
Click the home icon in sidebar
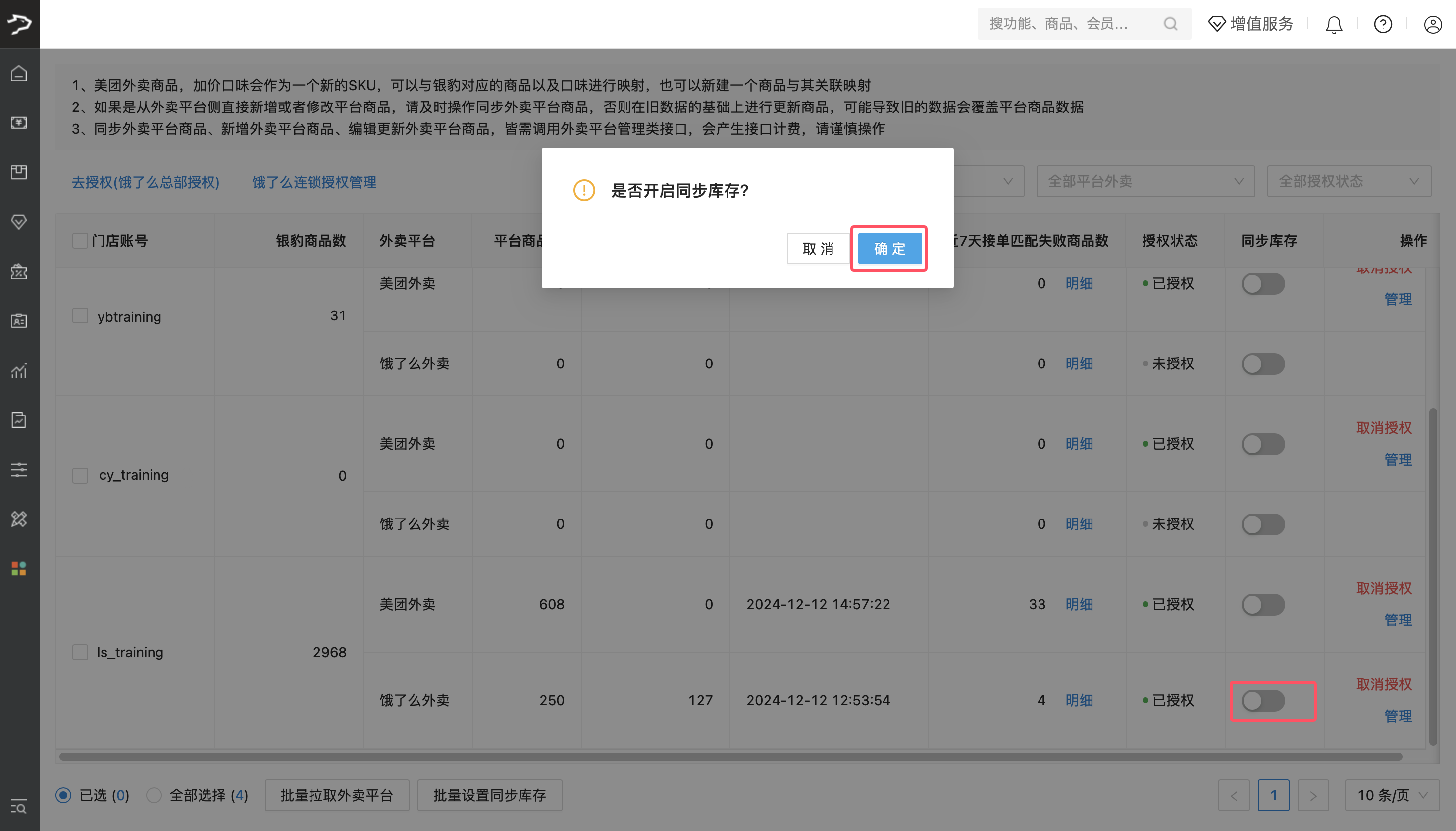click(19, 74)
